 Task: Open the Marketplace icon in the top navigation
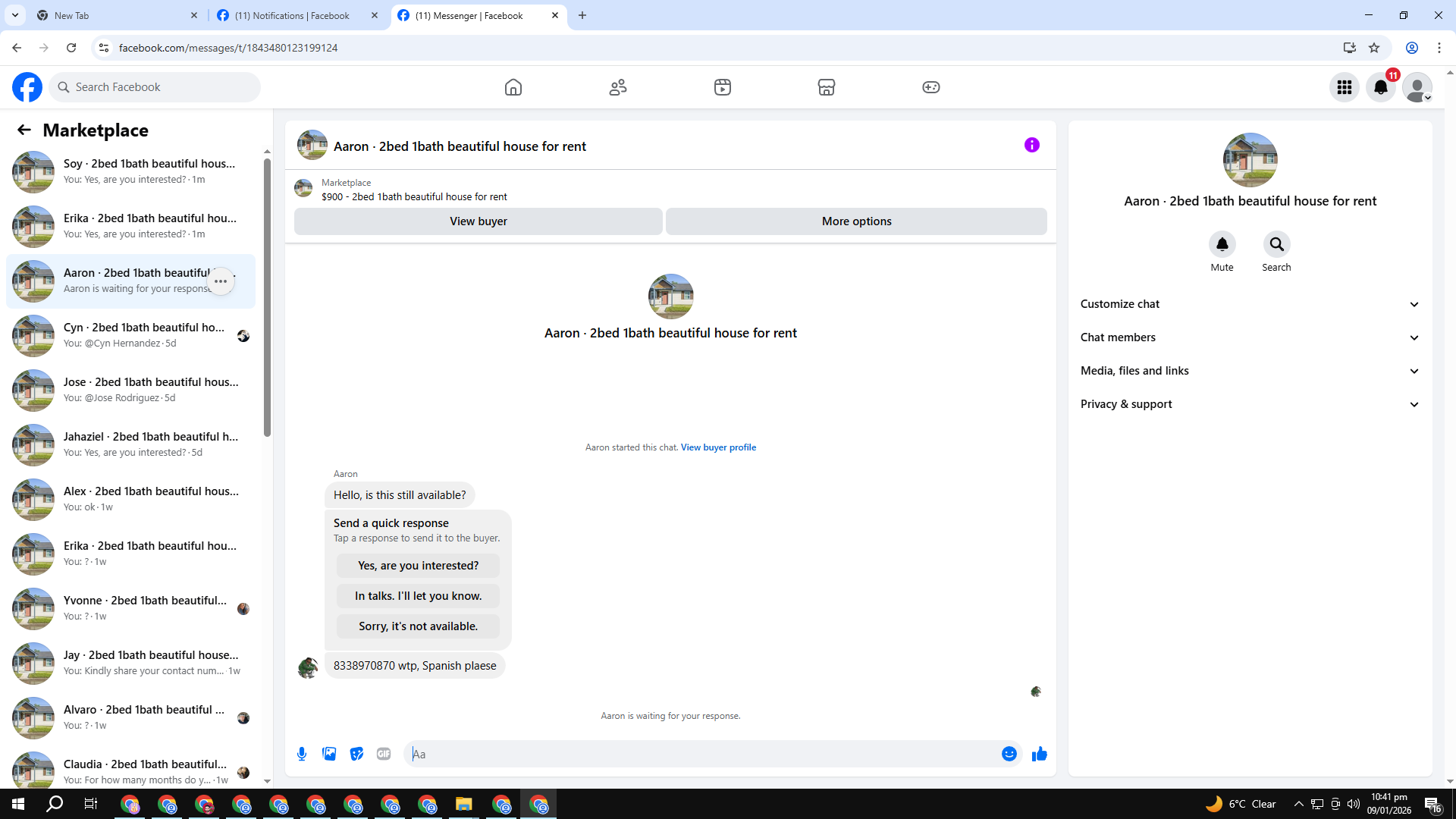point(827,87)
